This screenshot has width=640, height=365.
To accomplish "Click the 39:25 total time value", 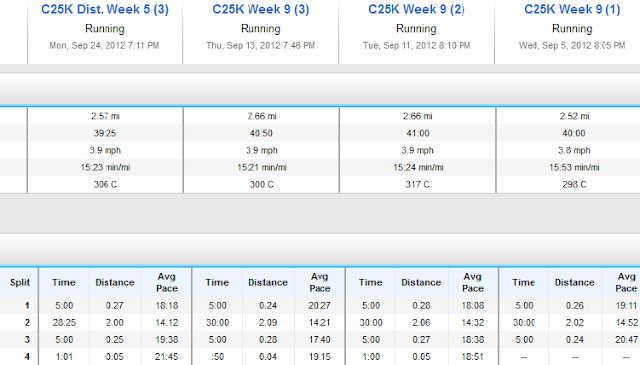I will 105,134.
